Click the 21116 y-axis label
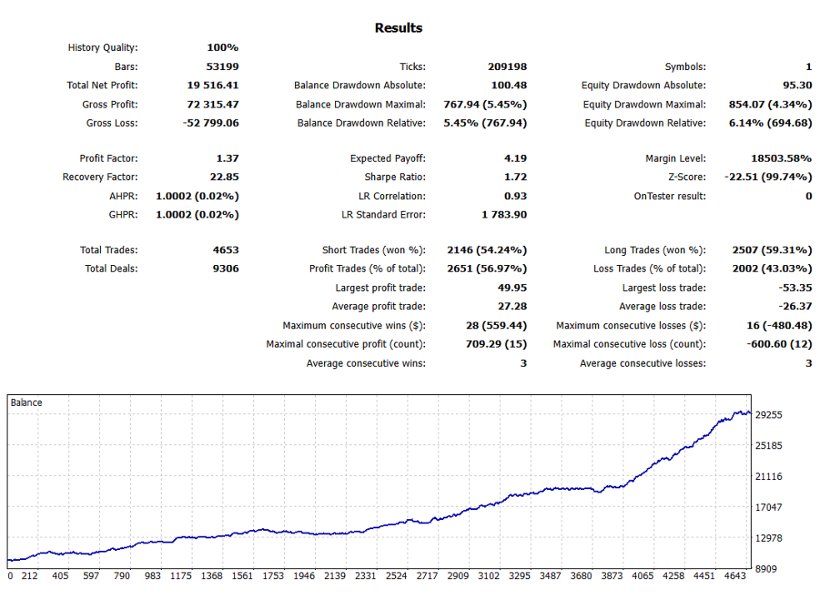820x600 pixels. (769, 477)
